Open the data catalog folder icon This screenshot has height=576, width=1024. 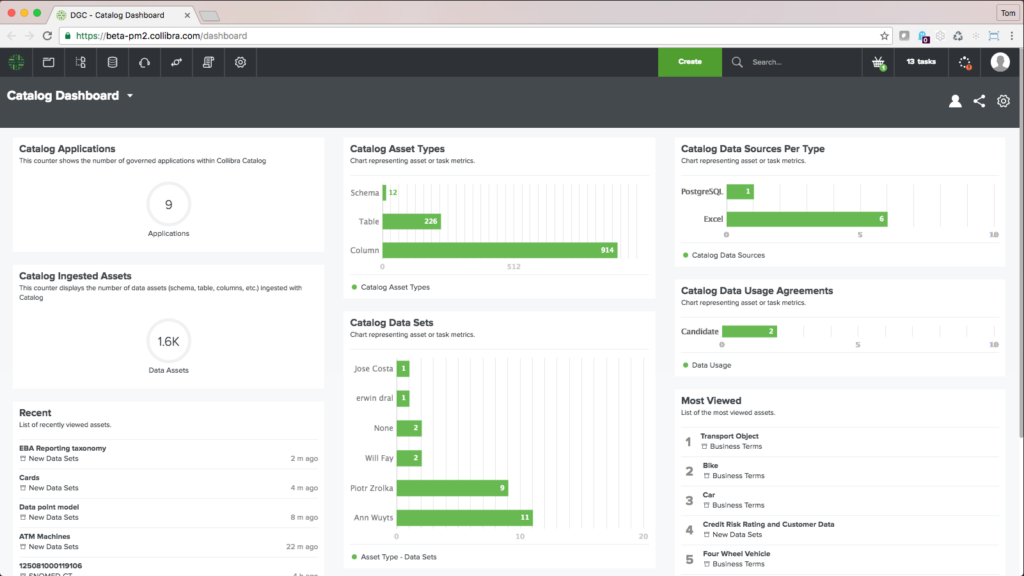(47, 61)
